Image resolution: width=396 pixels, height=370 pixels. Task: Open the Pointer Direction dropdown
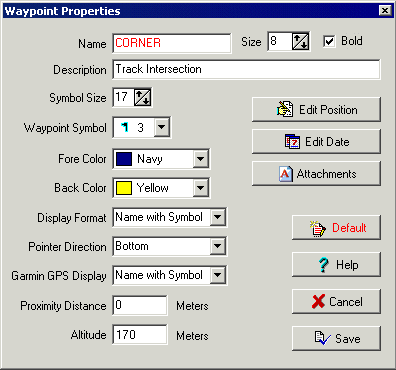tap(218, 246)
